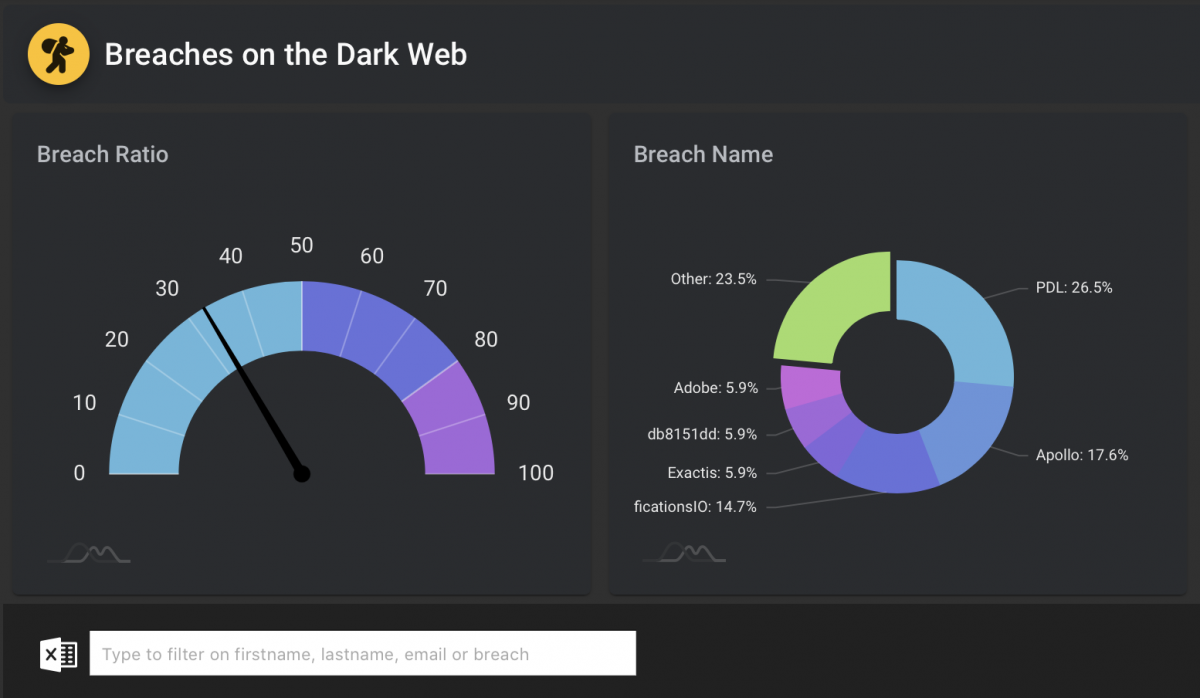
Task: Click the gauge tick label 50
Action: [301, 245]
